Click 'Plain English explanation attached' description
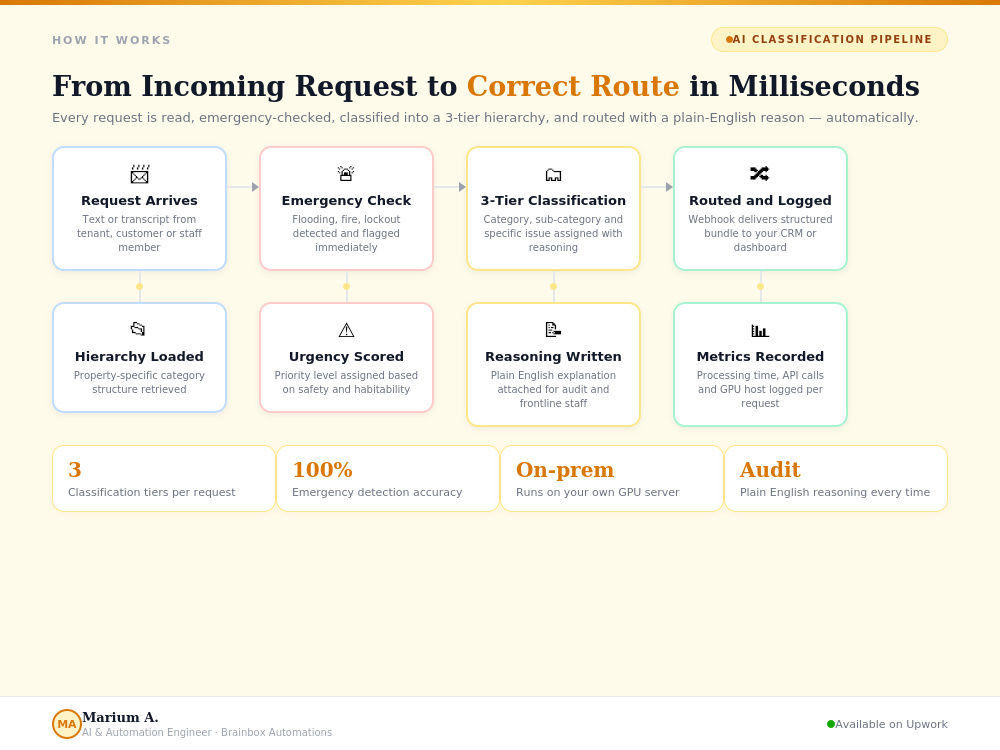The width and height of the screenshot is (1000, 750). click(553, 389)
